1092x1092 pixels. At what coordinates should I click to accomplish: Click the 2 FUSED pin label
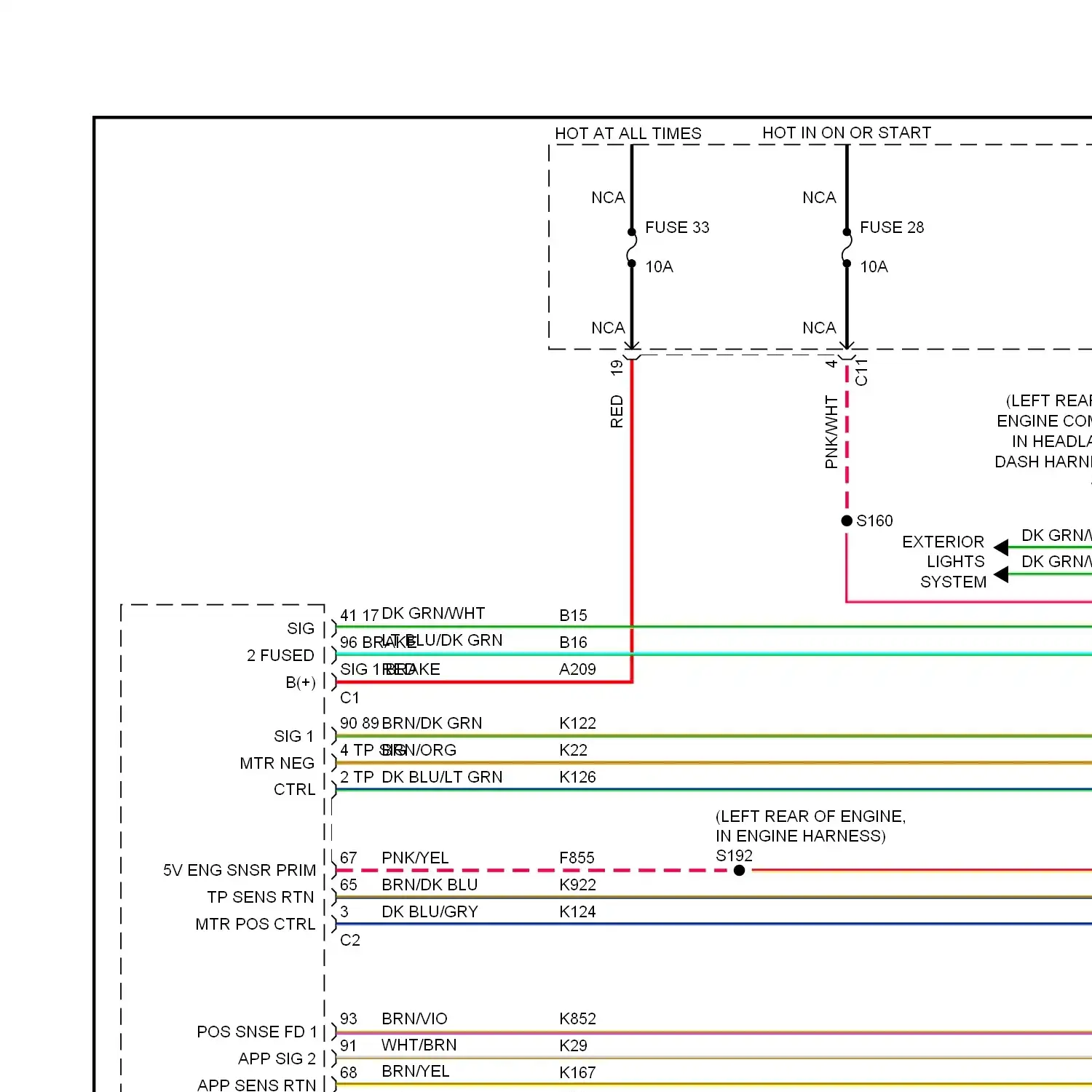280,655
